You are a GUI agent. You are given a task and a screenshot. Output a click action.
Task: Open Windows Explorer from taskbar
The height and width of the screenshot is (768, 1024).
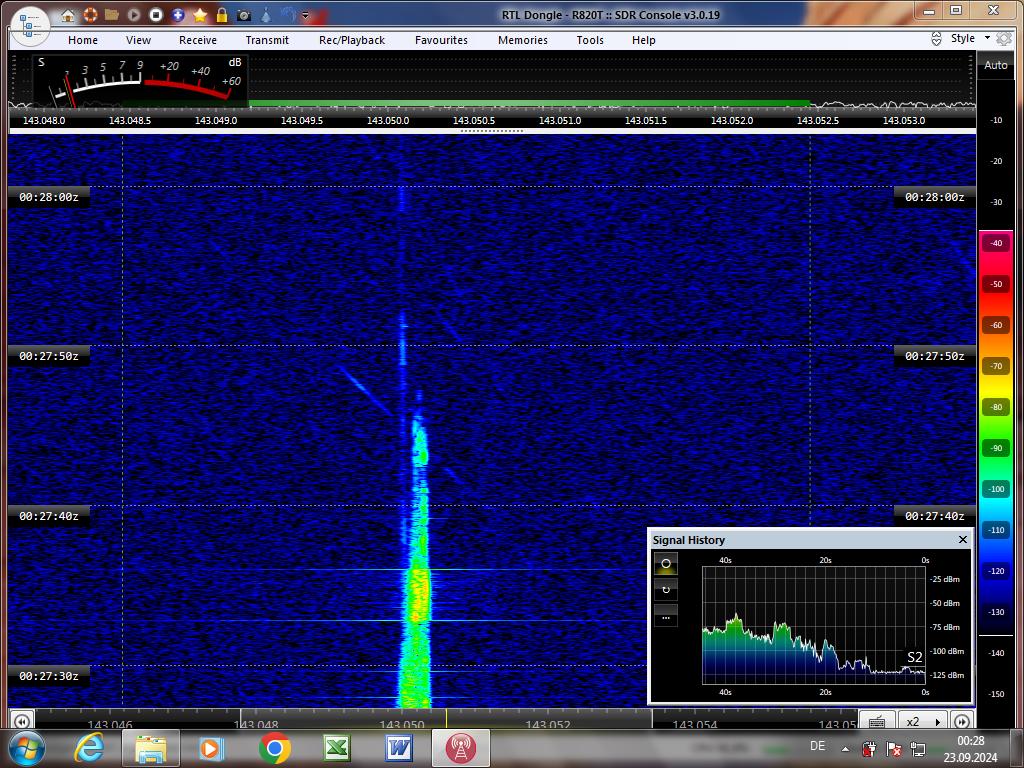point(150,748)
